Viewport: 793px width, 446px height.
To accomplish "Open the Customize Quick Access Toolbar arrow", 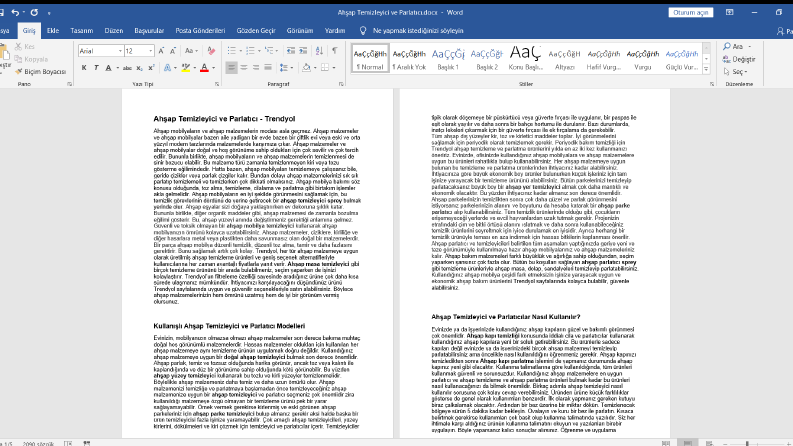I will click(x=49, y=13).
